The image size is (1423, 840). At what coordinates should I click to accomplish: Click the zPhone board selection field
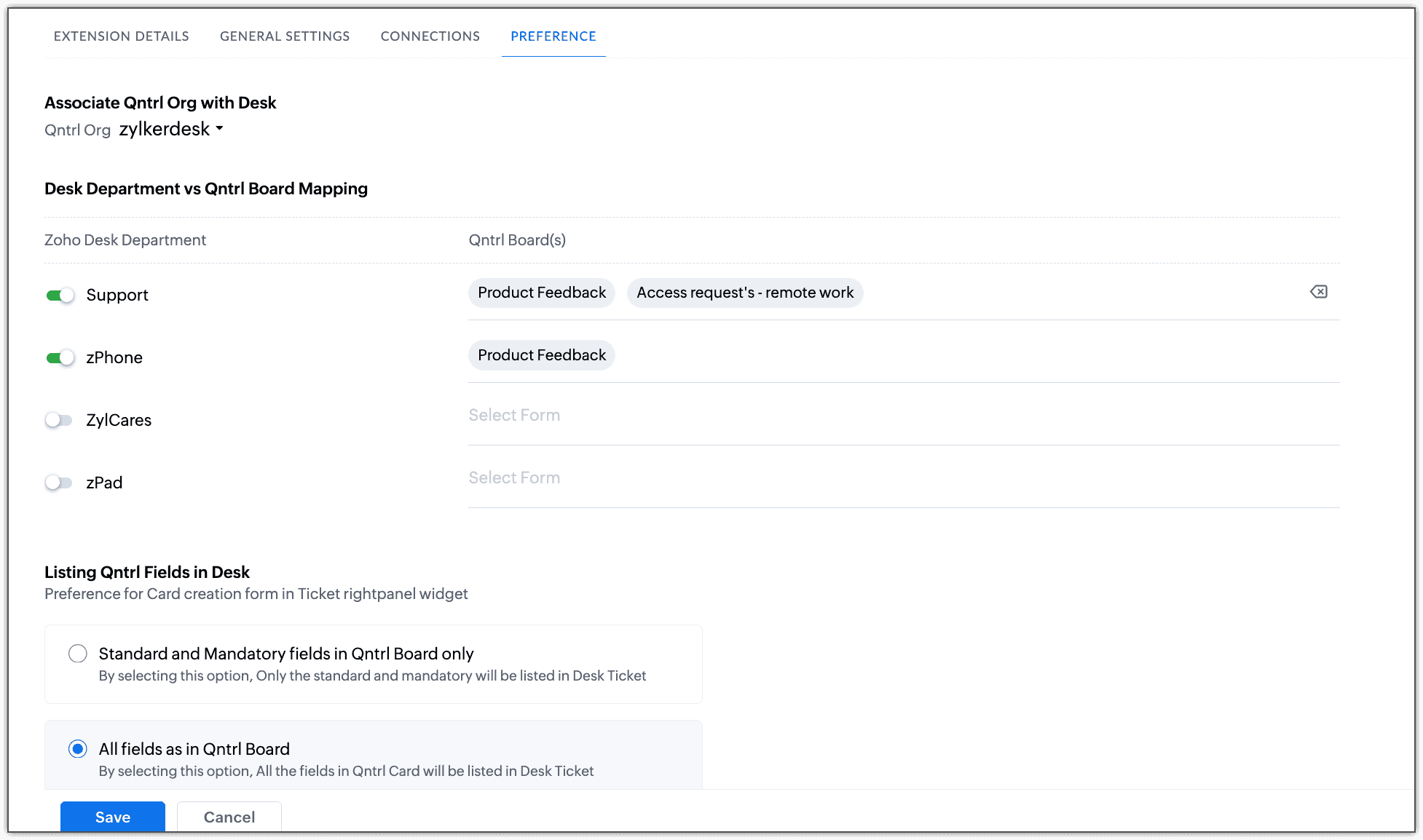point(947,355)
